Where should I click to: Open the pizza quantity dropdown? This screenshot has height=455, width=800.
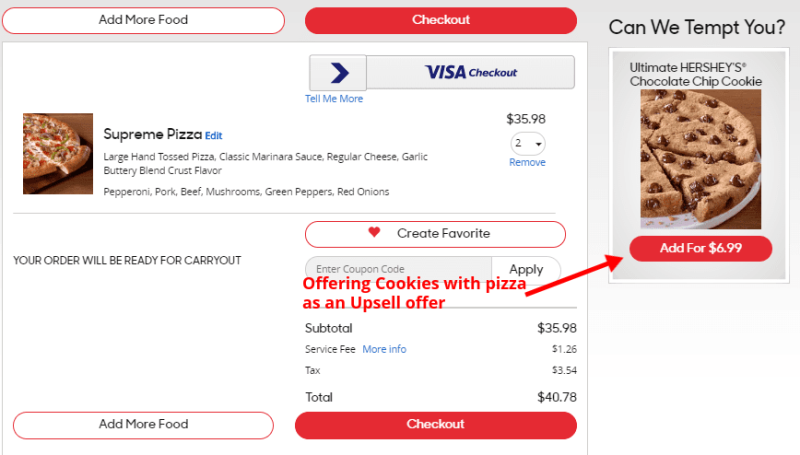tap(528, 143)
